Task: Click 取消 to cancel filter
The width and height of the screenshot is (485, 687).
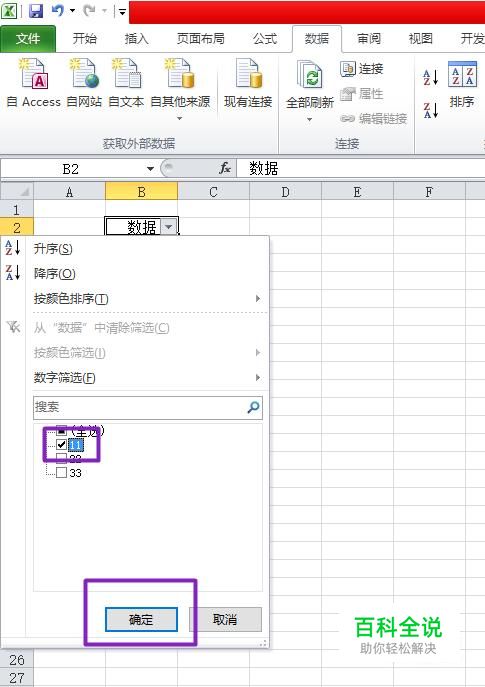Action: coord(225,619)
